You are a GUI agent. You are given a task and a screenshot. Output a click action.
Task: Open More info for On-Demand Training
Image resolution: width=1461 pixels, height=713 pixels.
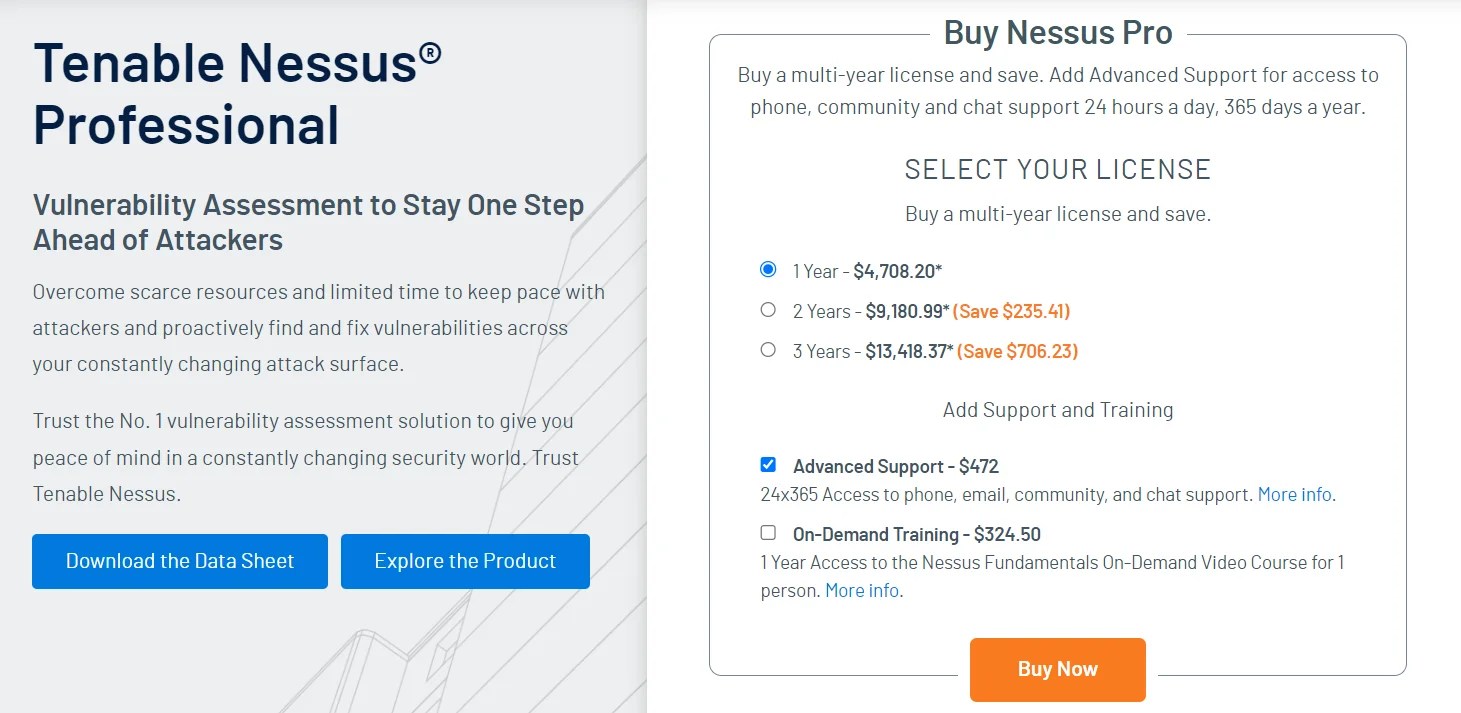pyautogui.click(x=861, y=590)
